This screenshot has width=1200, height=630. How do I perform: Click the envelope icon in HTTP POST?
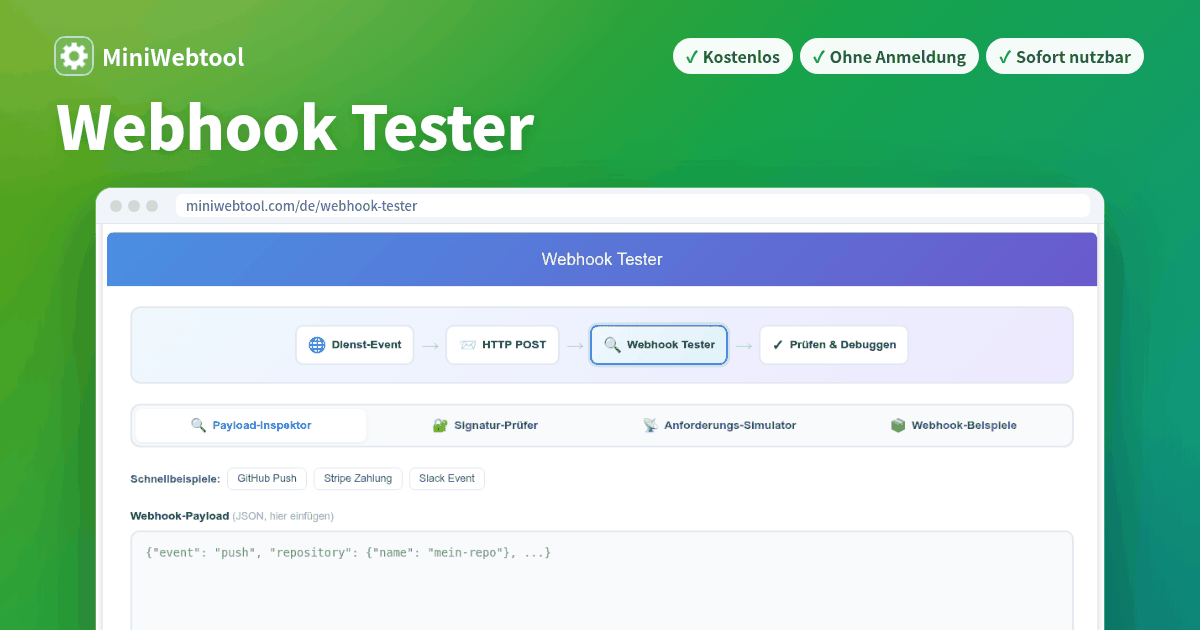[468, 345]
